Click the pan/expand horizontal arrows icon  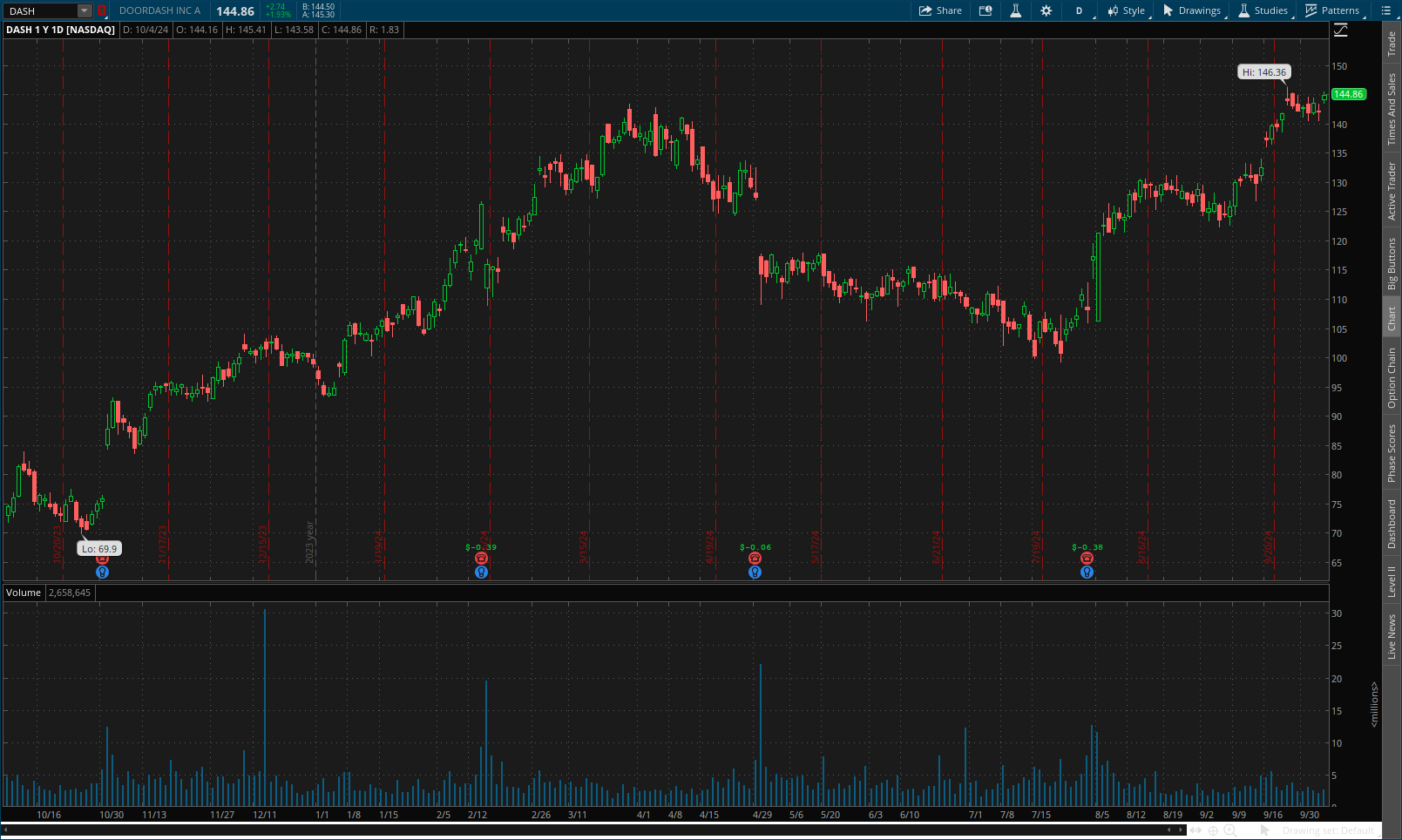tap(1195, 830)
